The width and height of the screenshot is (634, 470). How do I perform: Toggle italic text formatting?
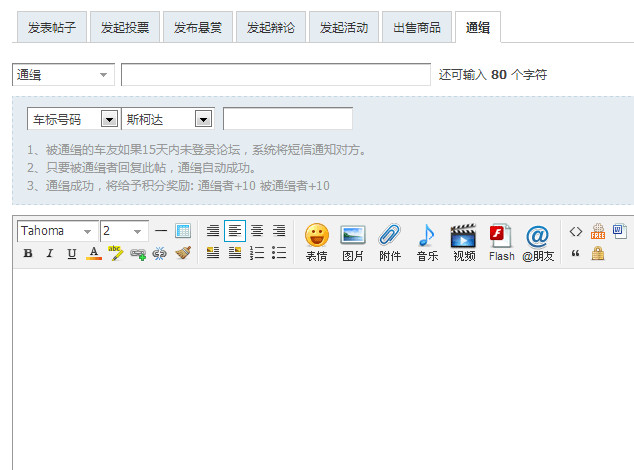coord(50,253)
